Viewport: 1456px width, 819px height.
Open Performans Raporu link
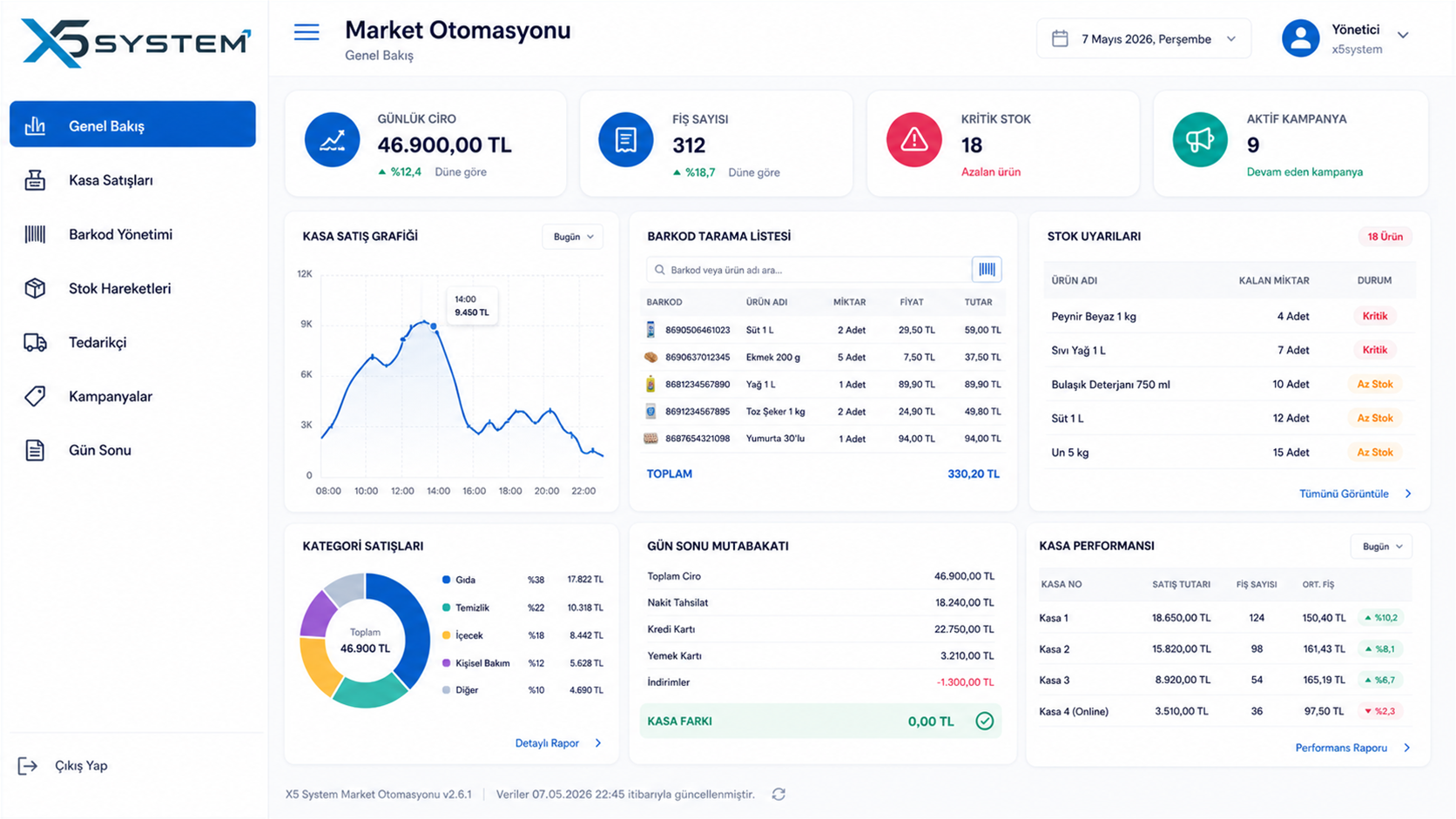(1352, 748)
